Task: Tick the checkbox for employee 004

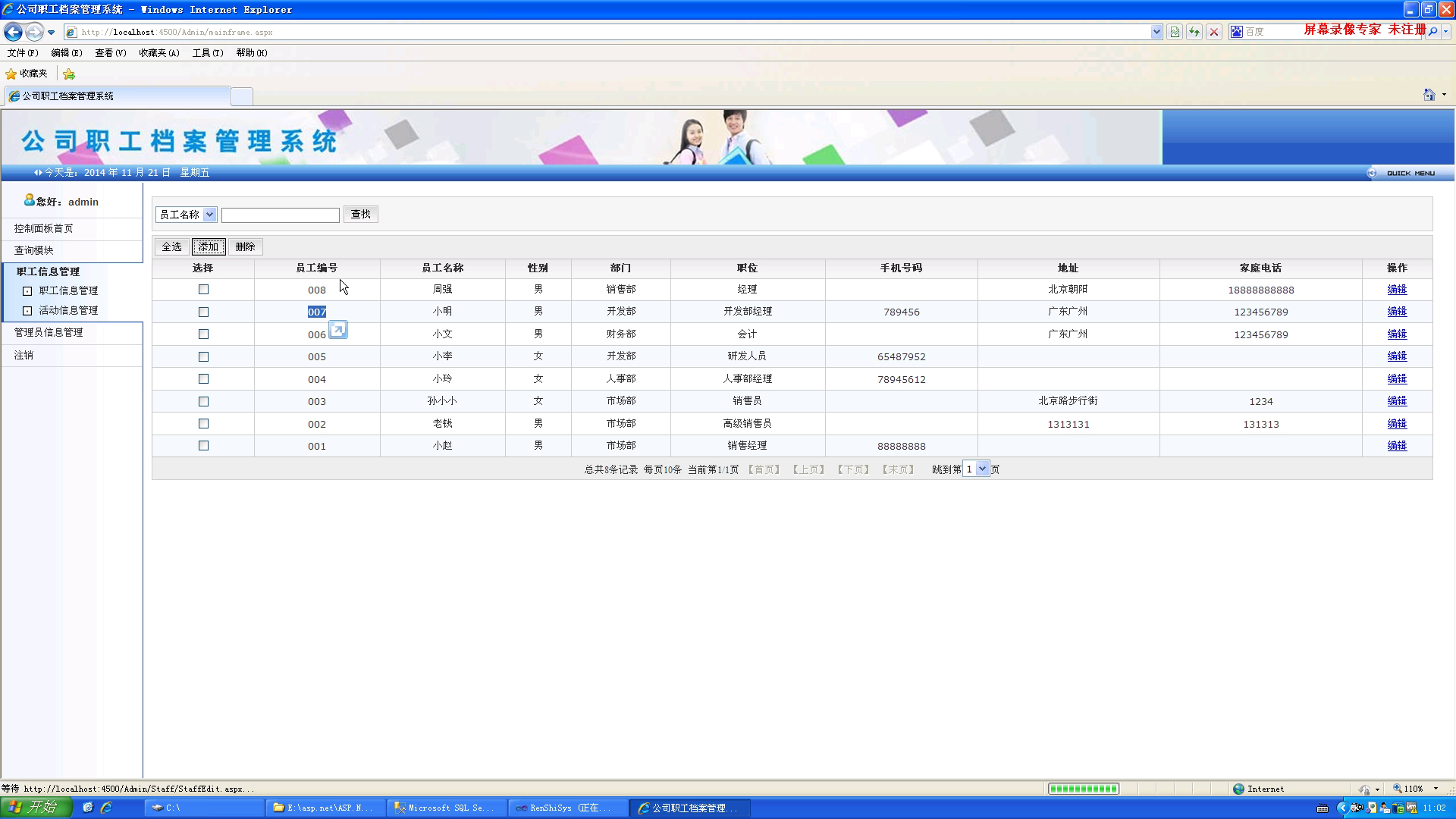Action: (x=203, y=378)
